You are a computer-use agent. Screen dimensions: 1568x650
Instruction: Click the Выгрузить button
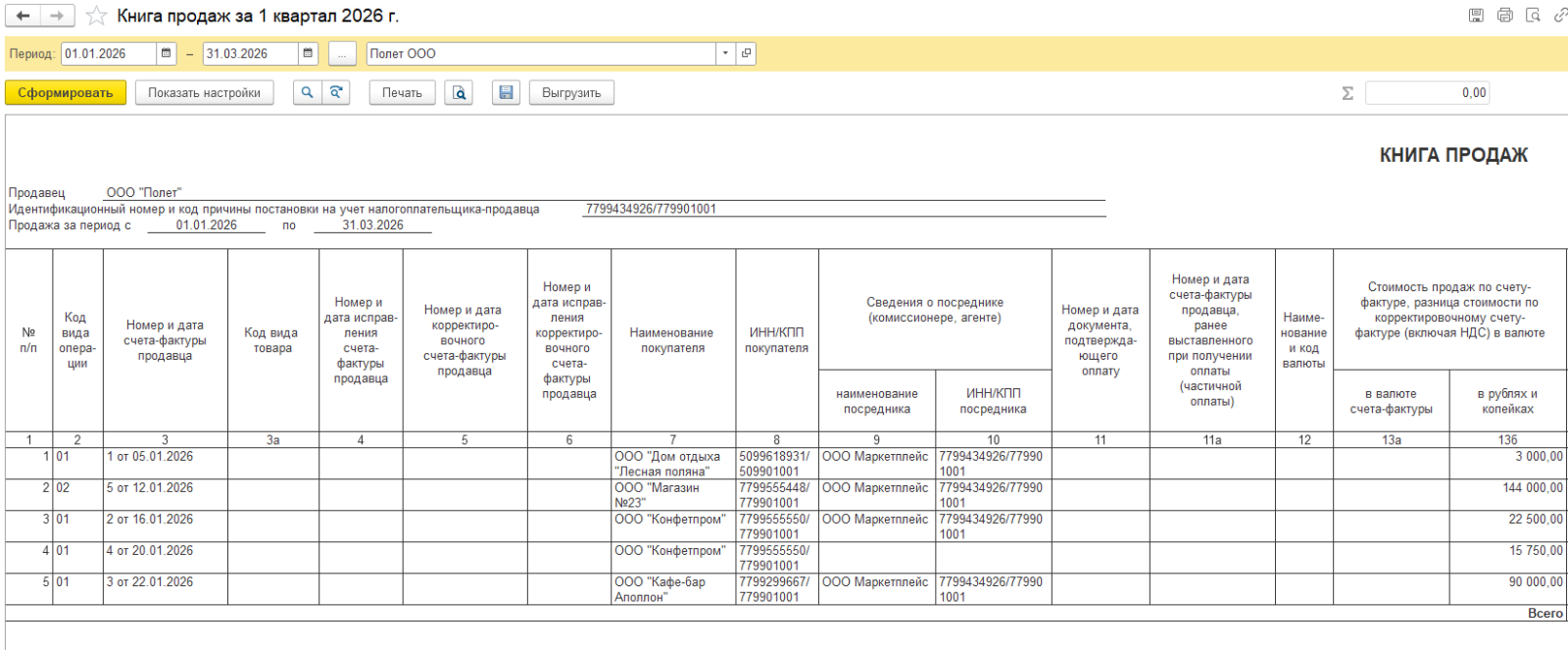571,93
